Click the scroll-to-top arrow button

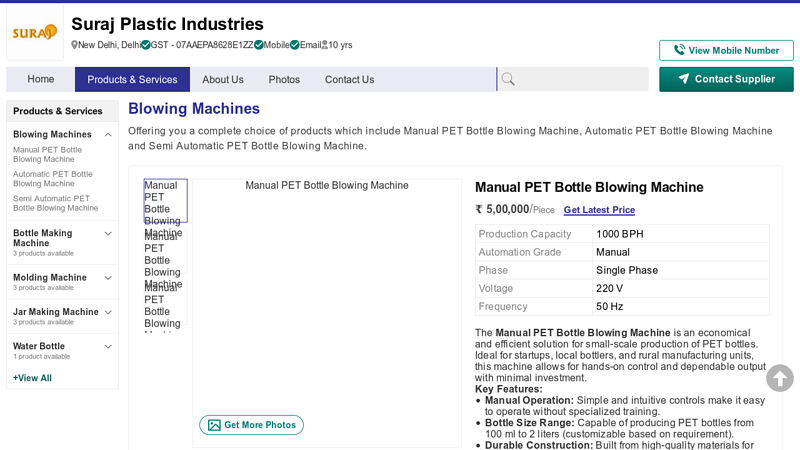click(780, 378)
